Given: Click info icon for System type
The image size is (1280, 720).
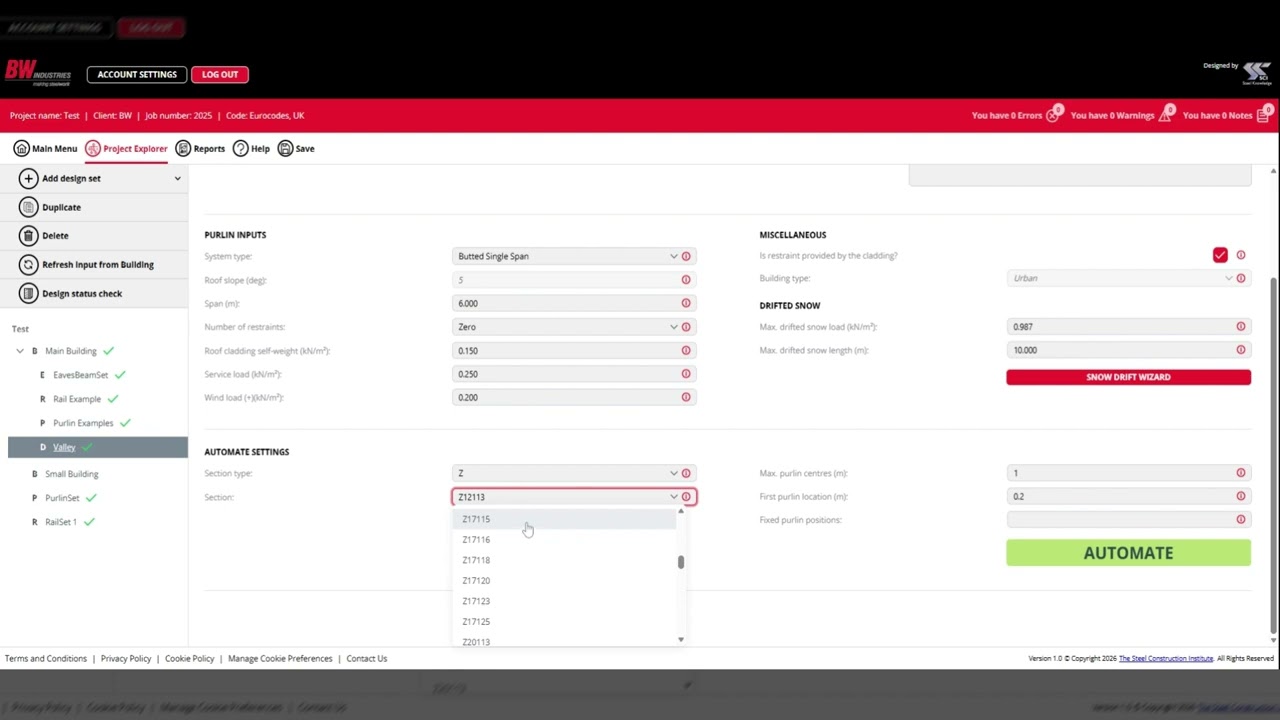Looking at the screenshot, I should pos(686,256).
